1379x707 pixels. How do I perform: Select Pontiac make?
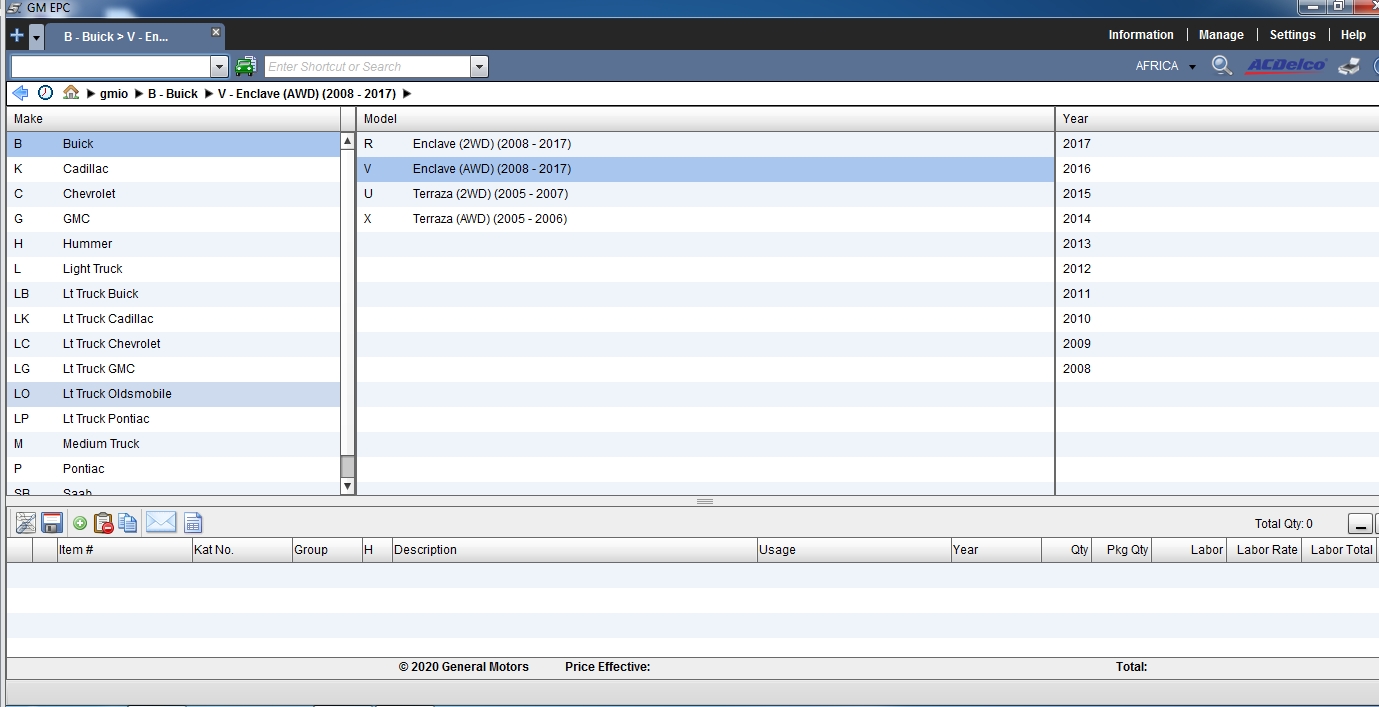click(174, 469)
